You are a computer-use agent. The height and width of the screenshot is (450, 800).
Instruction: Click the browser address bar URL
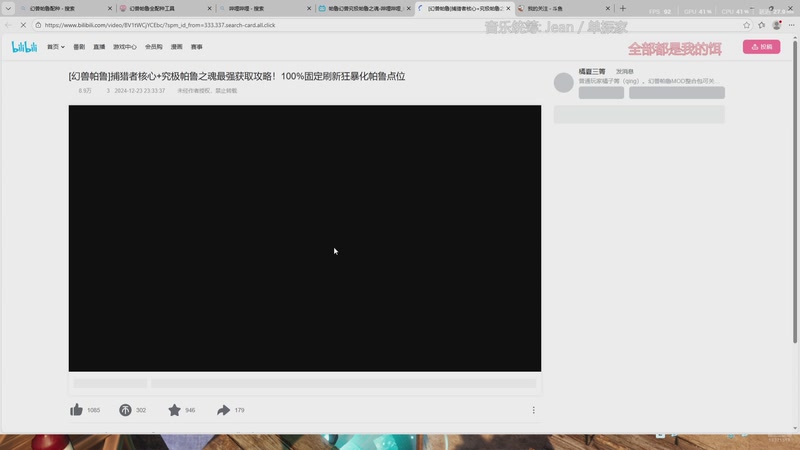[x=160, y=25]
